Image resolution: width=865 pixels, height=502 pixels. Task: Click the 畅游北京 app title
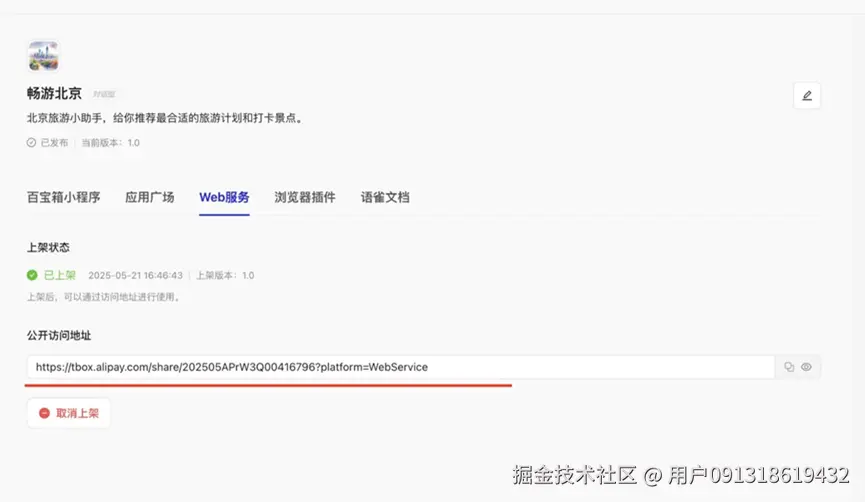click(x=54, y=93)
